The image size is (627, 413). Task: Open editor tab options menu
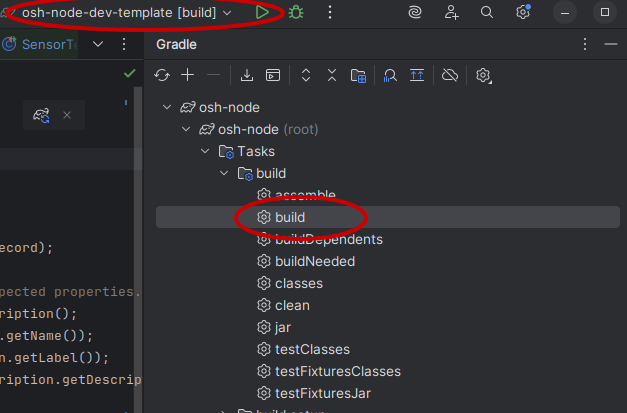tap(124, 44)
